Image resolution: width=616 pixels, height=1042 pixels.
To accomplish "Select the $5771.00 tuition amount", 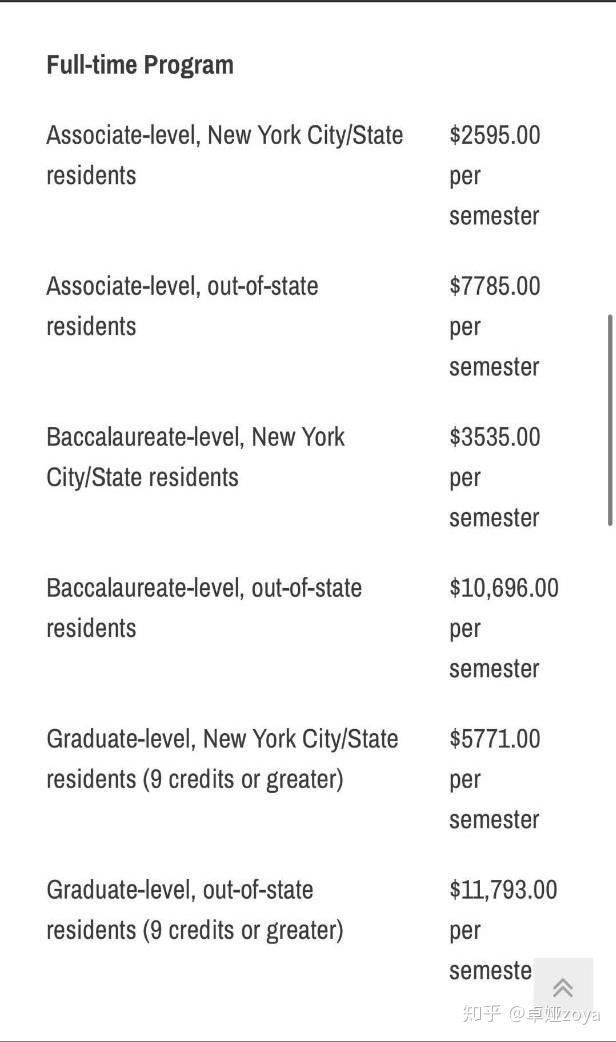I will point(494,739).
